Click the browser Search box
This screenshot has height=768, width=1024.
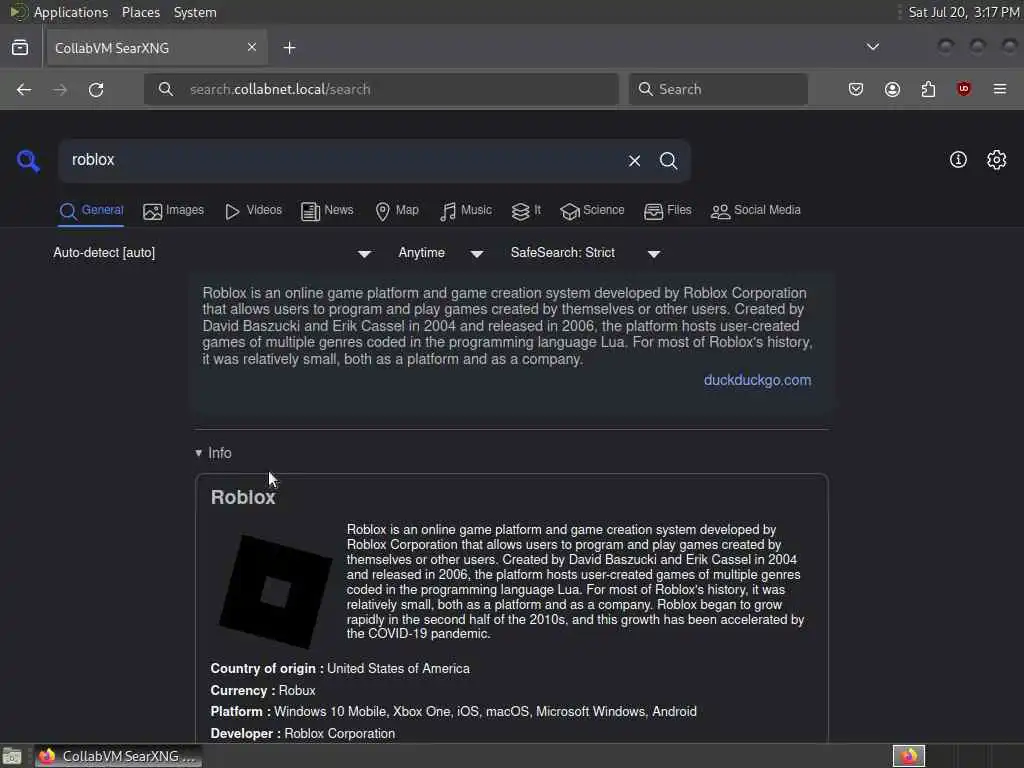pyautogui.click(x=718, y=89)
